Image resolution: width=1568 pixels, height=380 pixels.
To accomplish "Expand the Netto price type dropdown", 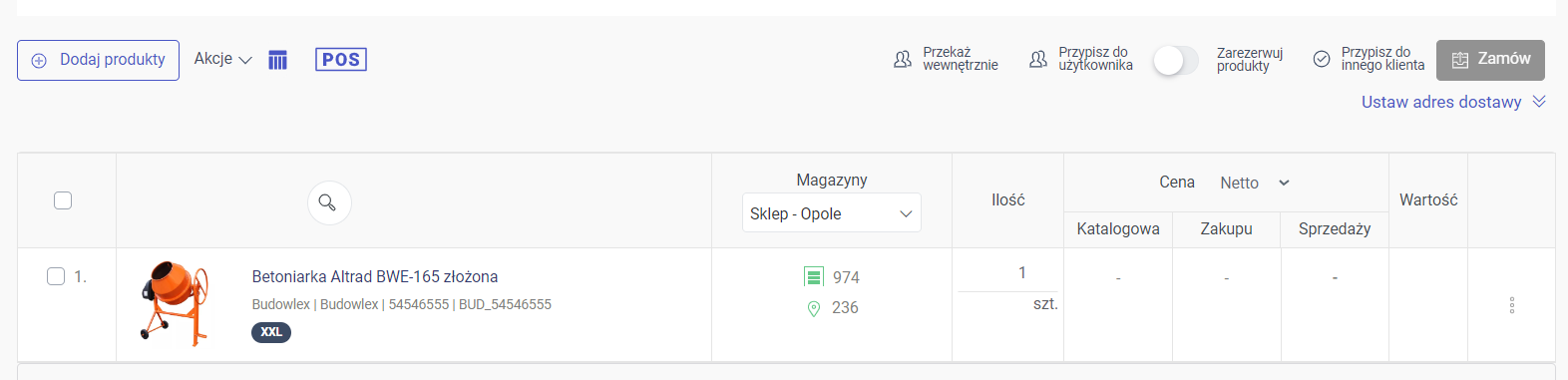I will click(1255, 183).
